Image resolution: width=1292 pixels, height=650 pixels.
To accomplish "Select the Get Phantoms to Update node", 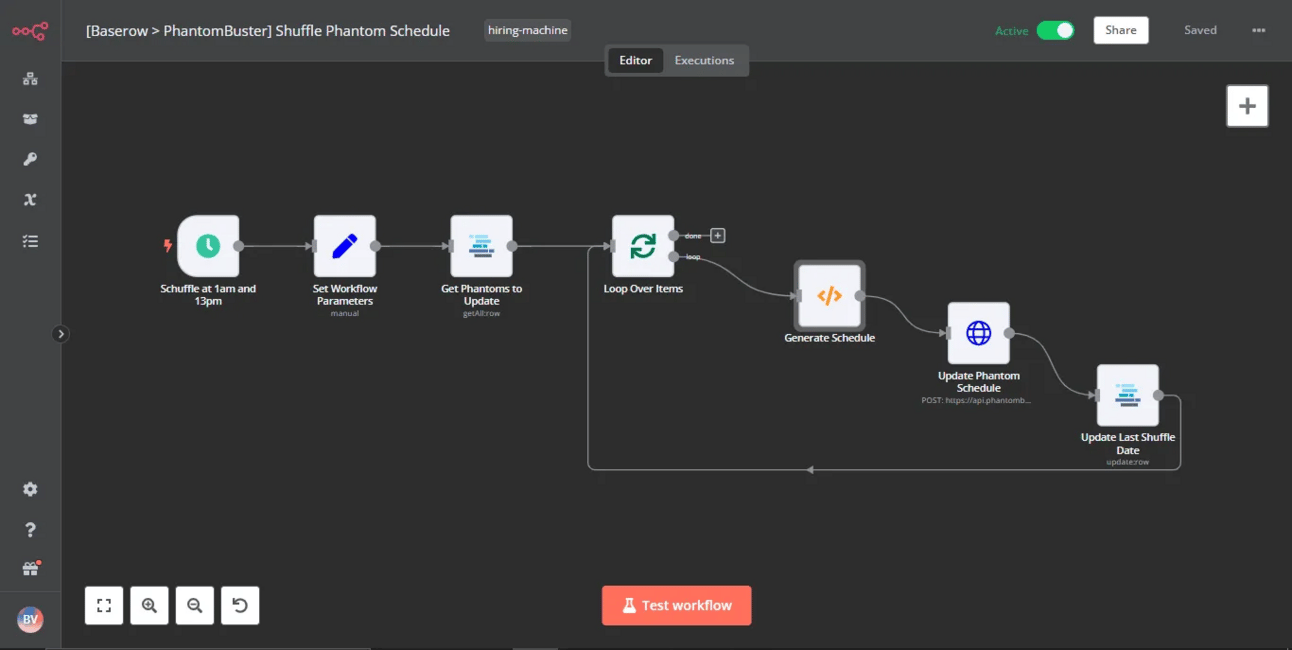I will tap(482, 246).
